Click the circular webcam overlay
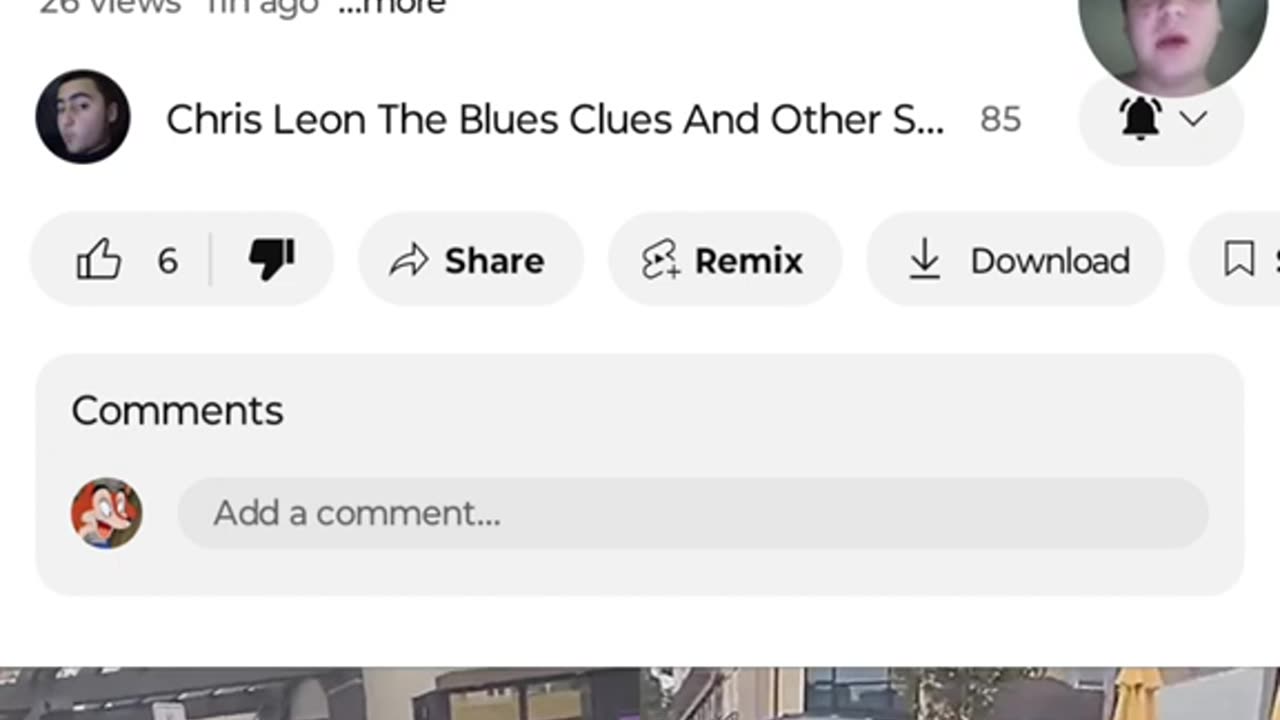Image resolution: width=1280 pixels, height=720 pixels. [x=1171, y=38]
